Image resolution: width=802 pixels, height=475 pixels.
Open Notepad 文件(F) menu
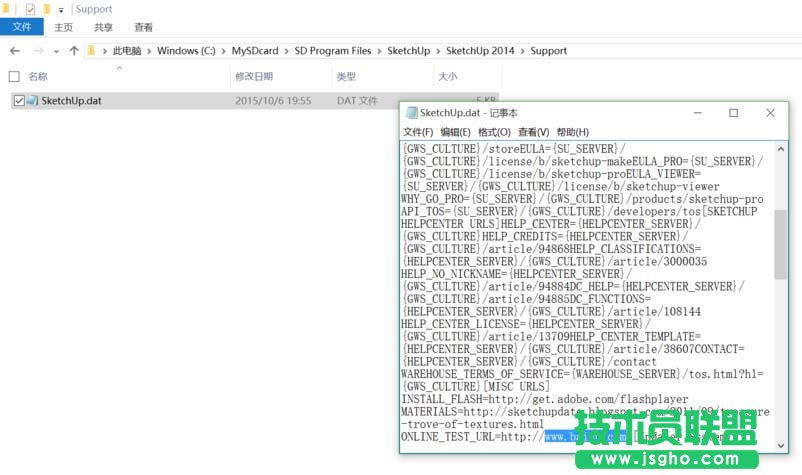pos(418,132)
